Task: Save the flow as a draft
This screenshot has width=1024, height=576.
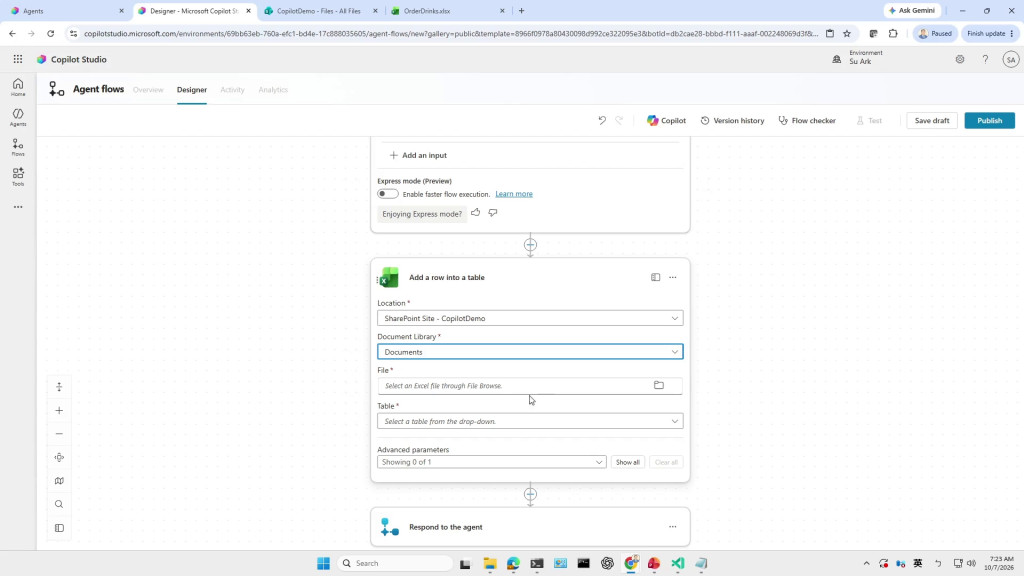Action: click(932, 120)
